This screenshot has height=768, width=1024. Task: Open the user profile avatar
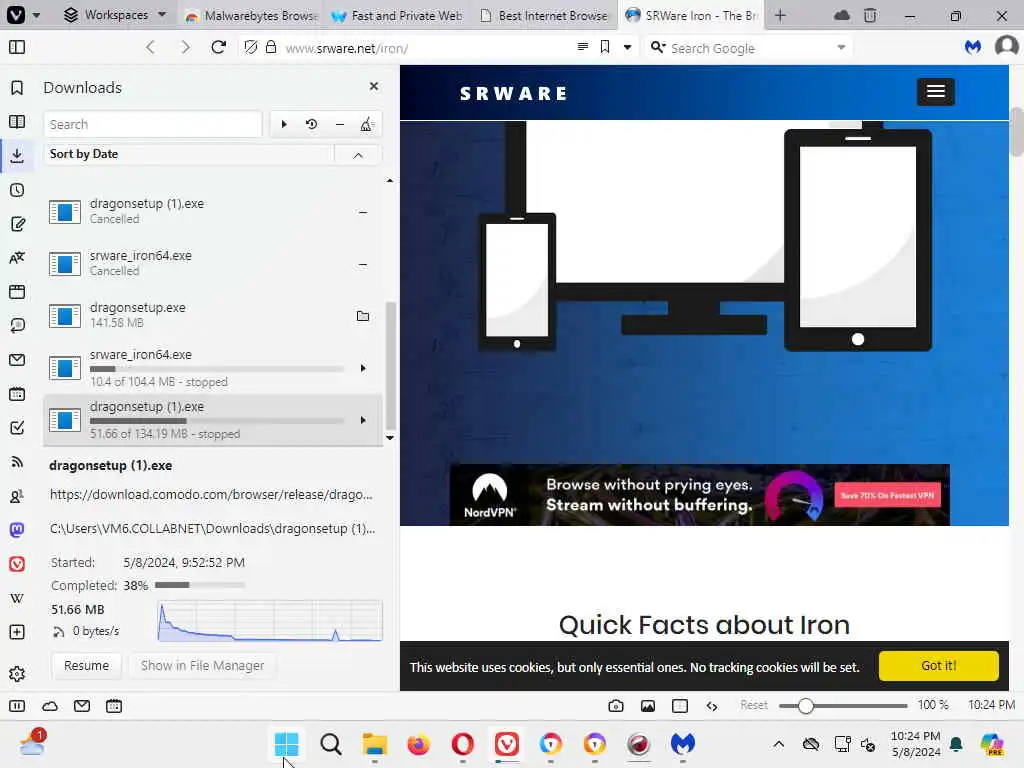point(1006,46)
